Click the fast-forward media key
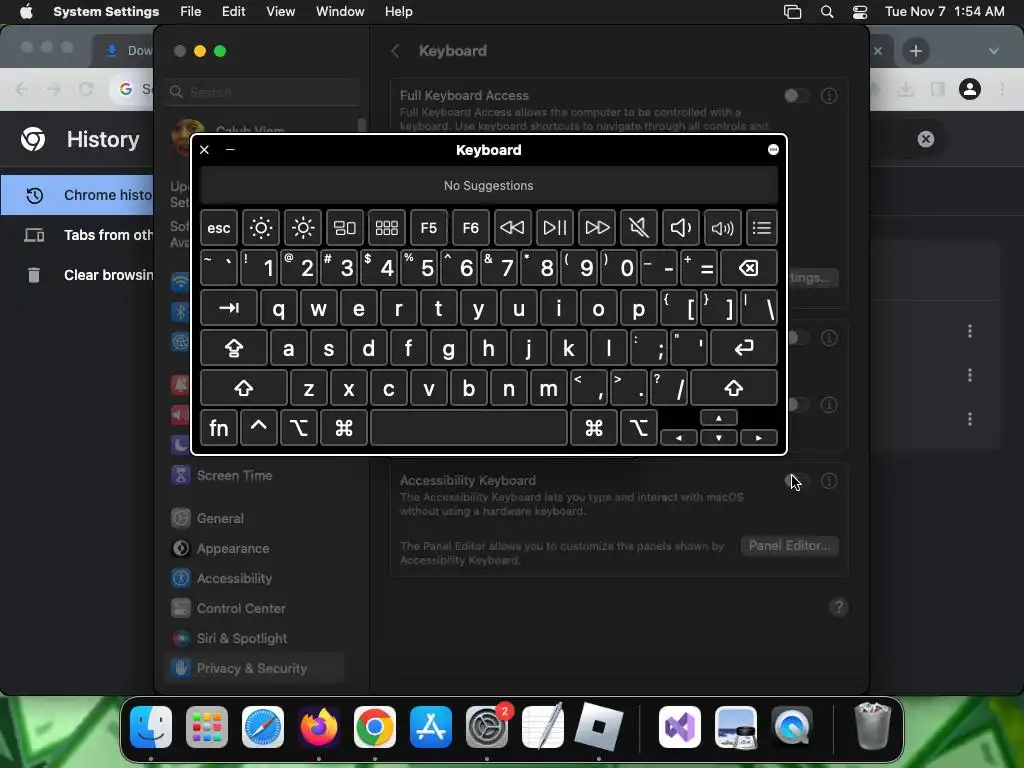 (597, 228)
